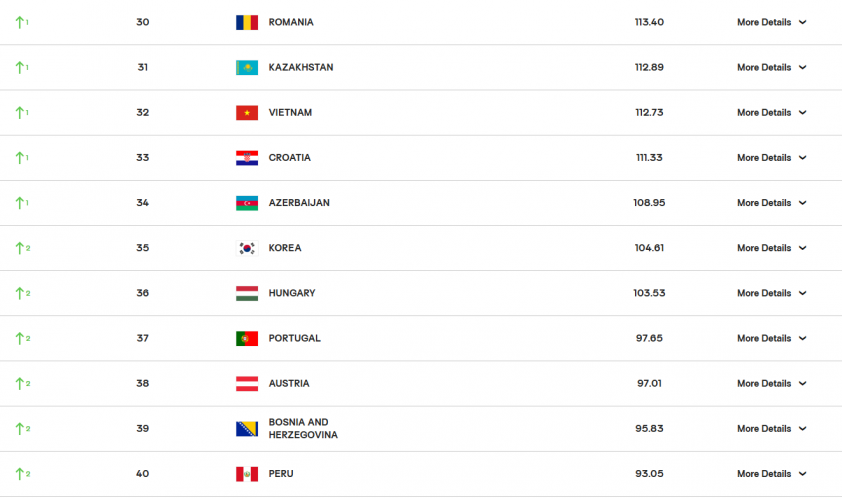The height and width of the screenshot is (498, 842).
Task: Click the Romania flag icon
Action: coord(246,22)
